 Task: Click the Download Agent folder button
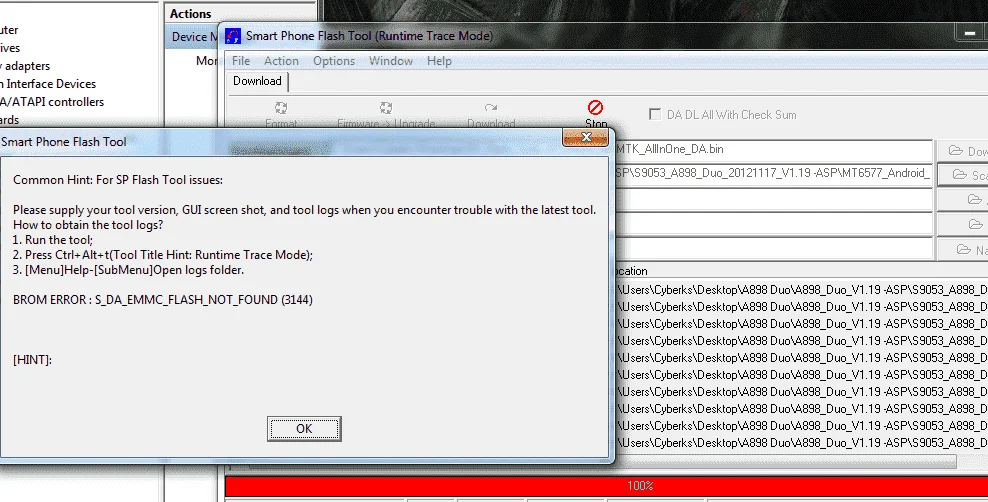962,151
